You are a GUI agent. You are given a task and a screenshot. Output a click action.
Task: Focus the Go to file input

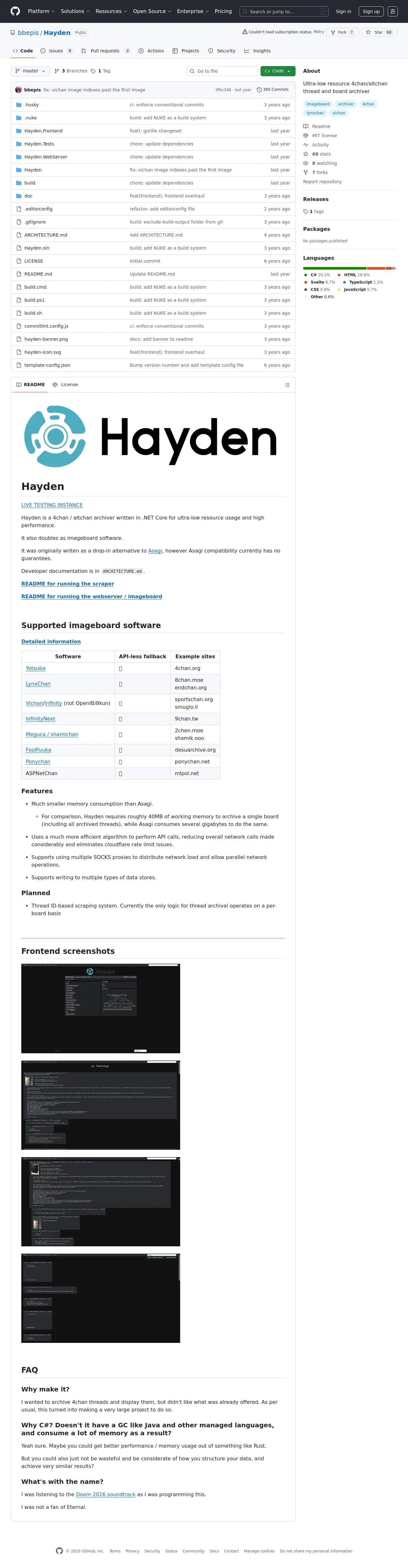222,71
